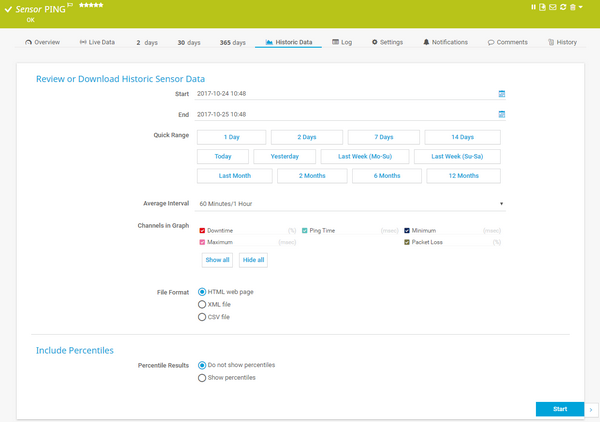The image size is (600, 422).
Task: Open the Overview tab
Action: click(x=42, y=42)
